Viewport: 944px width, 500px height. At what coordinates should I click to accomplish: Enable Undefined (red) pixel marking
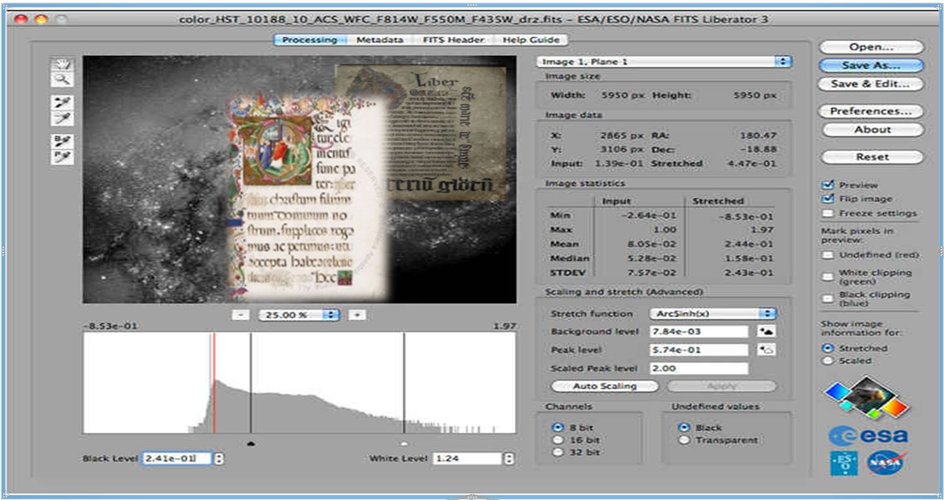tap(828, 255)
